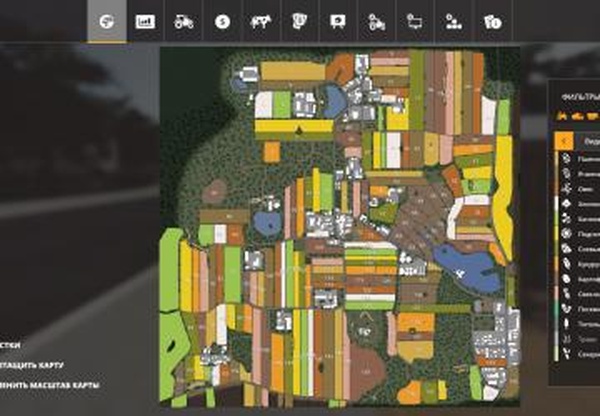
Task: Click the 'ФИЛЬТРЫ' panel heading
Action: click(x=580, y=97)
